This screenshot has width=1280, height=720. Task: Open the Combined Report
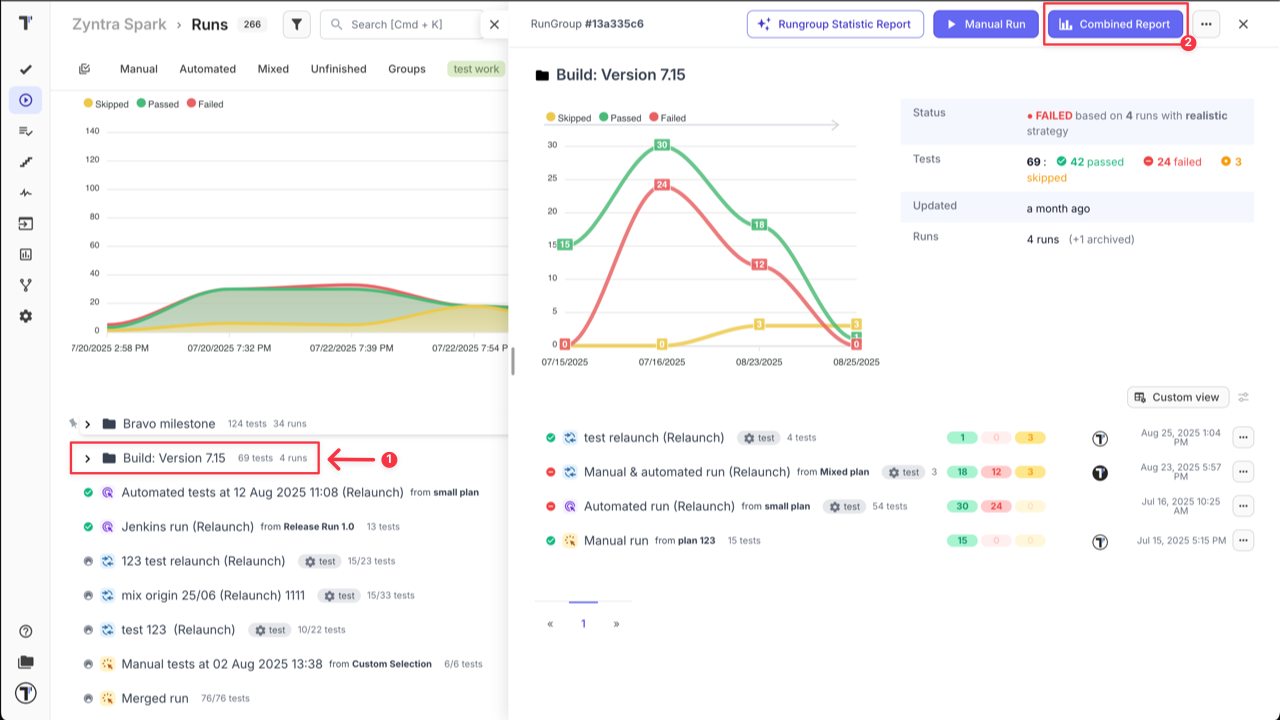(1114, 24)
